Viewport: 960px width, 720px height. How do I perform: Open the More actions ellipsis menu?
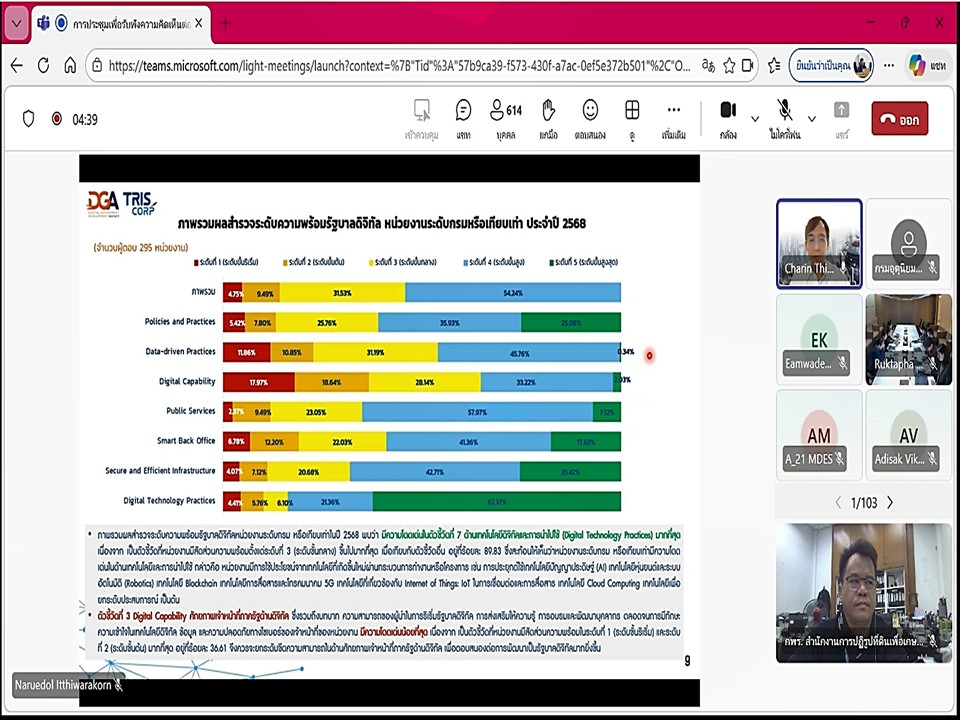[x=673, y=117]
